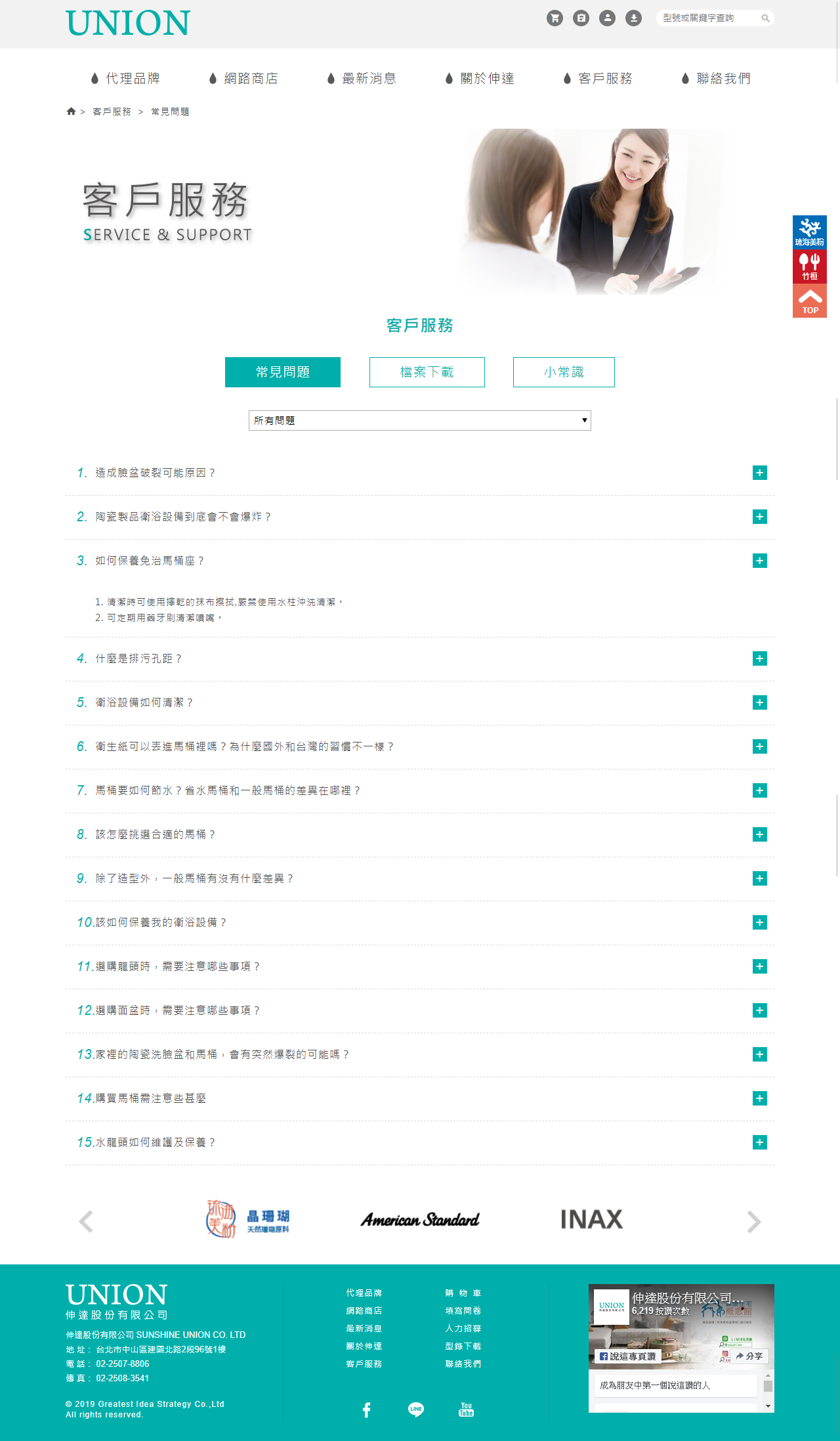Open the coral powder brand logo

click(x=248, y=1220)
